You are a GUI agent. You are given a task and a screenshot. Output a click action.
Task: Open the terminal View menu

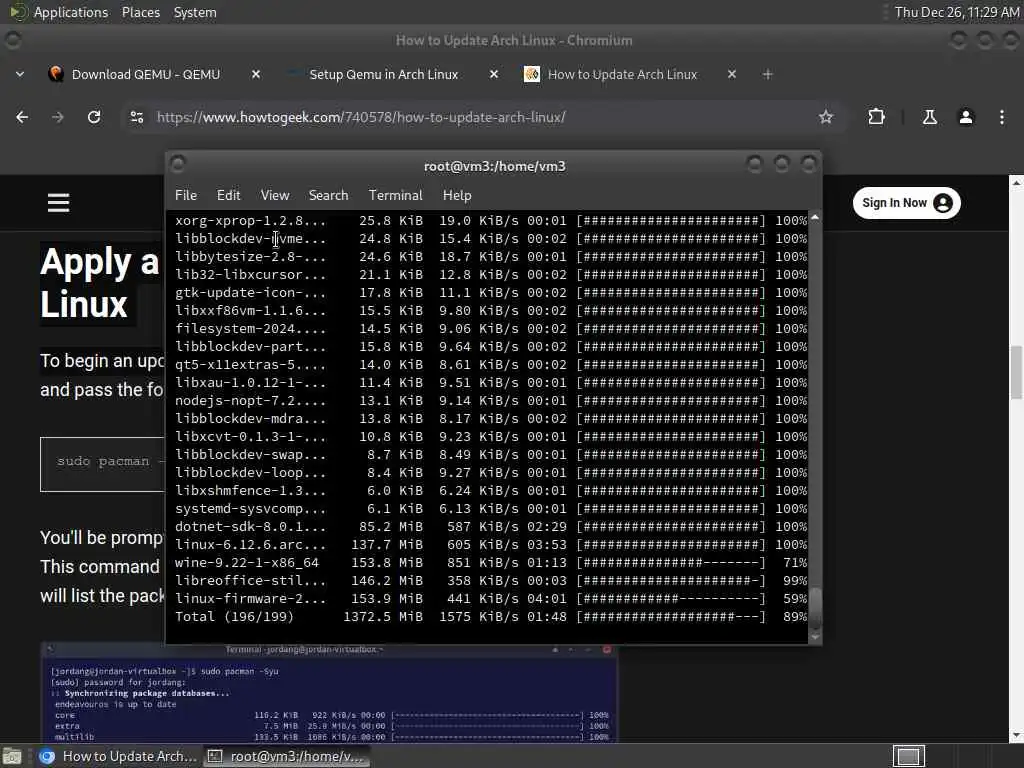(275, 195)
